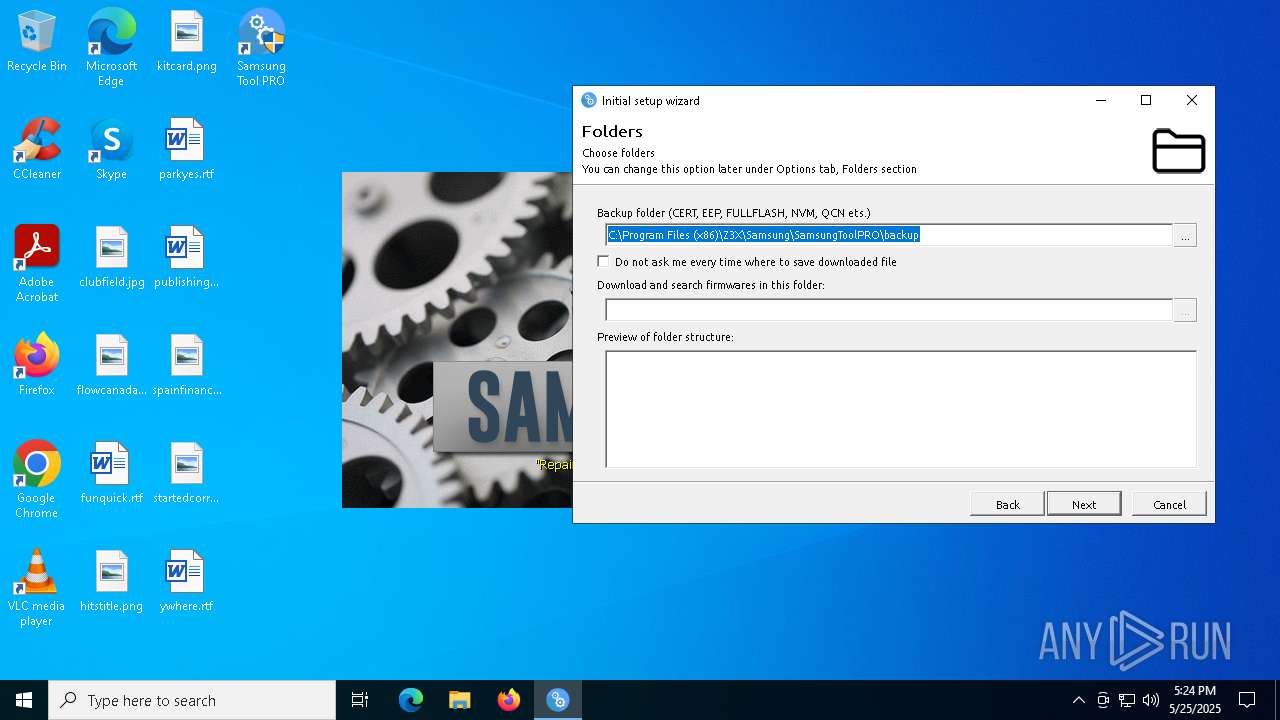Image resolution: width=1280 pixels, height=720 pixels.
Task: Open Firefox from the taskbar
Action: click(509, 700)
